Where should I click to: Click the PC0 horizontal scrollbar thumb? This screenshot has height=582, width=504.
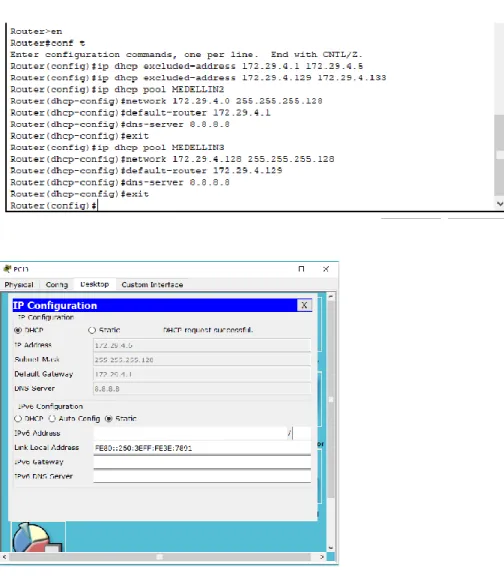click(160, 557)
